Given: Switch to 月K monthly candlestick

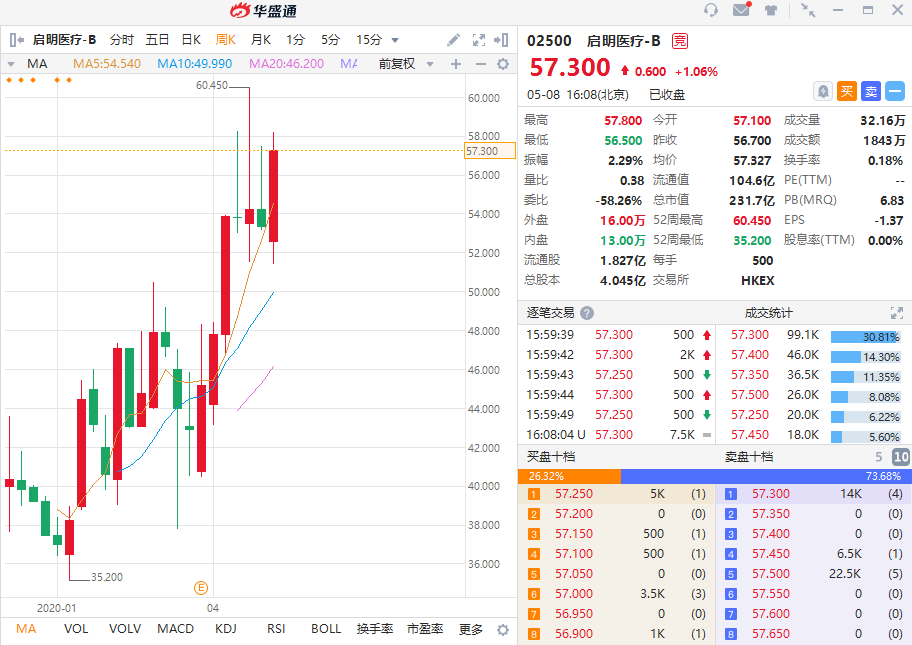Looking at the screenshot, I should (x=261, y=40).
